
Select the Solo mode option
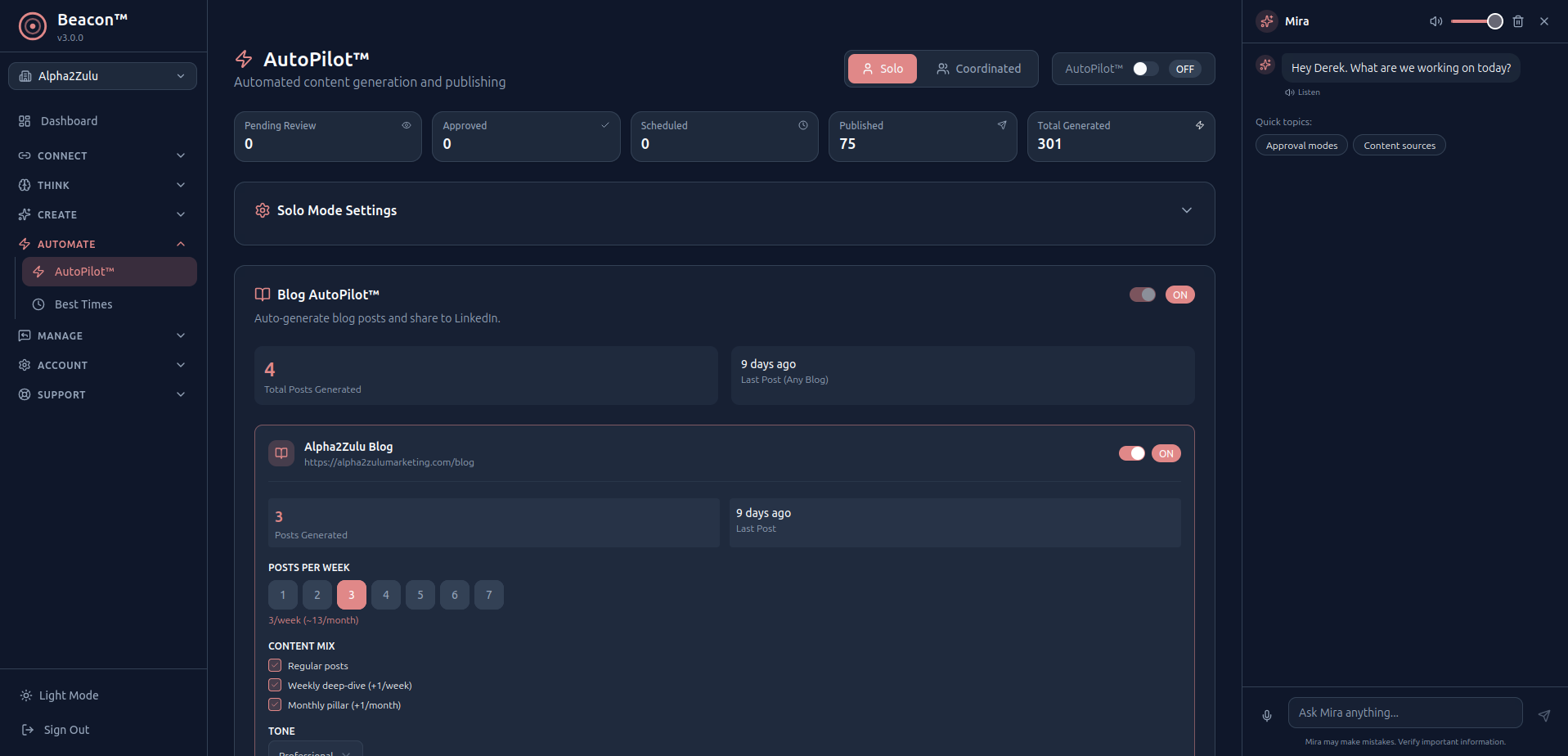point(883,69)
